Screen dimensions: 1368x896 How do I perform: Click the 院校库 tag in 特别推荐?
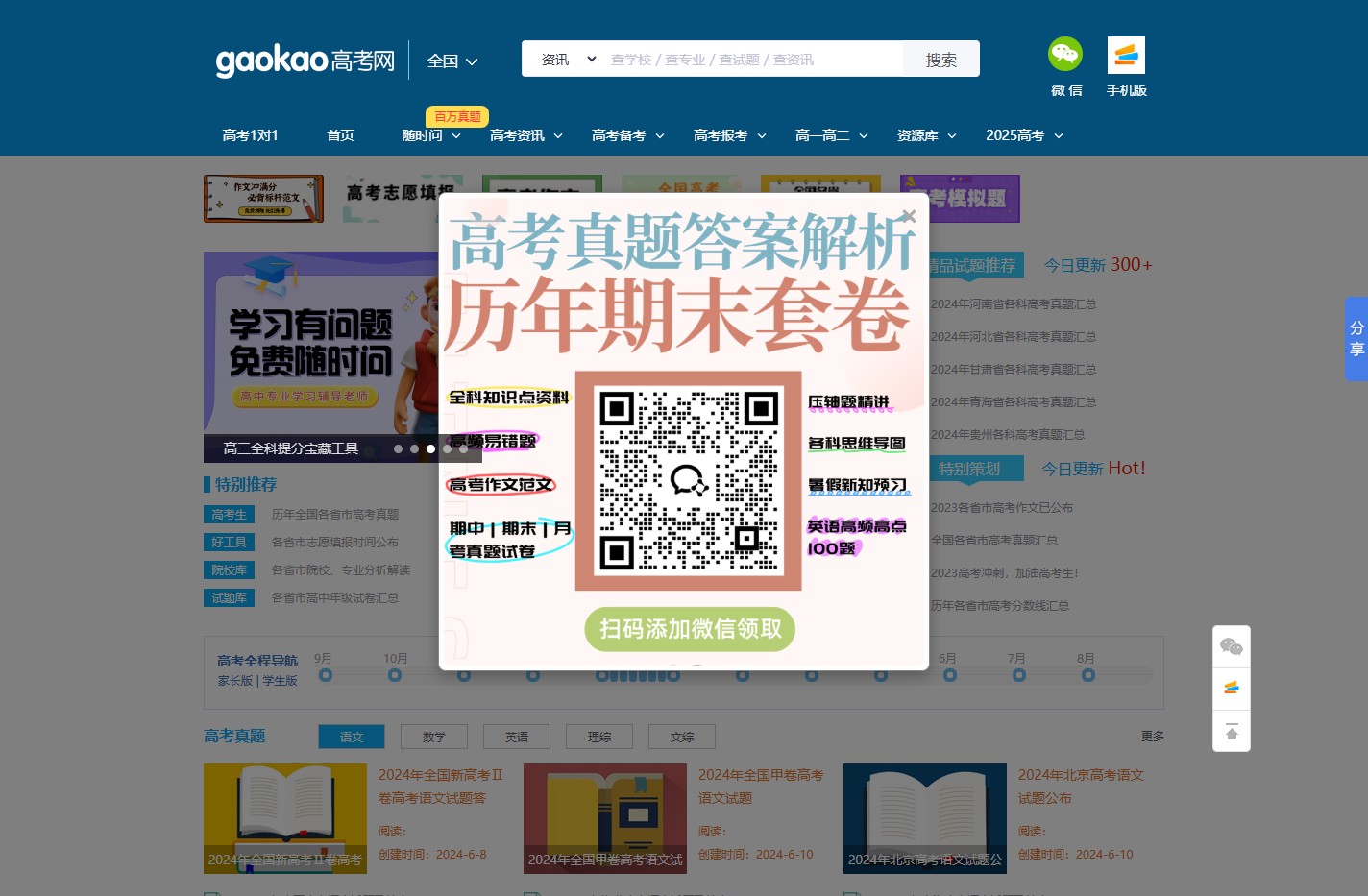[x=229, y=570]
